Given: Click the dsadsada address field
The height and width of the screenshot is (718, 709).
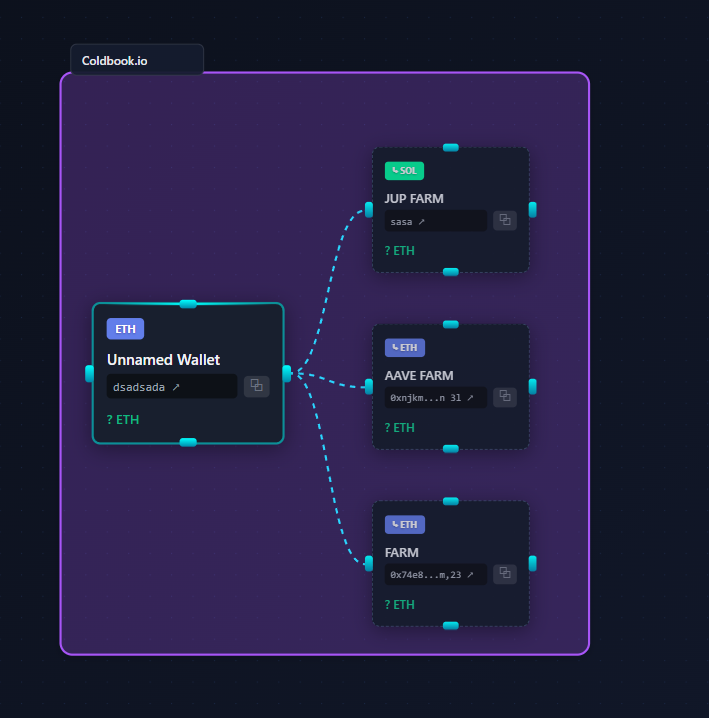Looking at the screenshot, I should coord(172,386).
